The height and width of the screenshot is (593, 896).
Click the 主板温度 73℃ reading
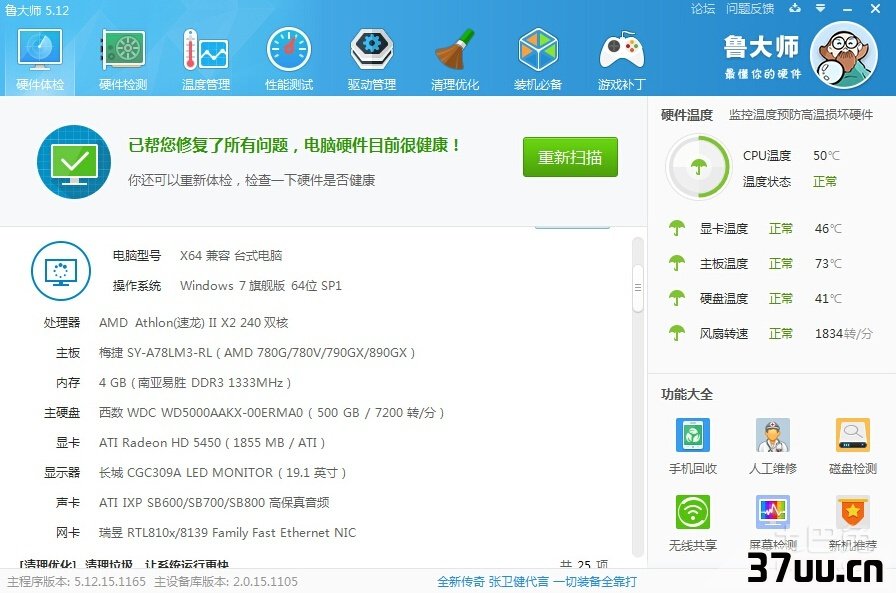coord(829,263)
